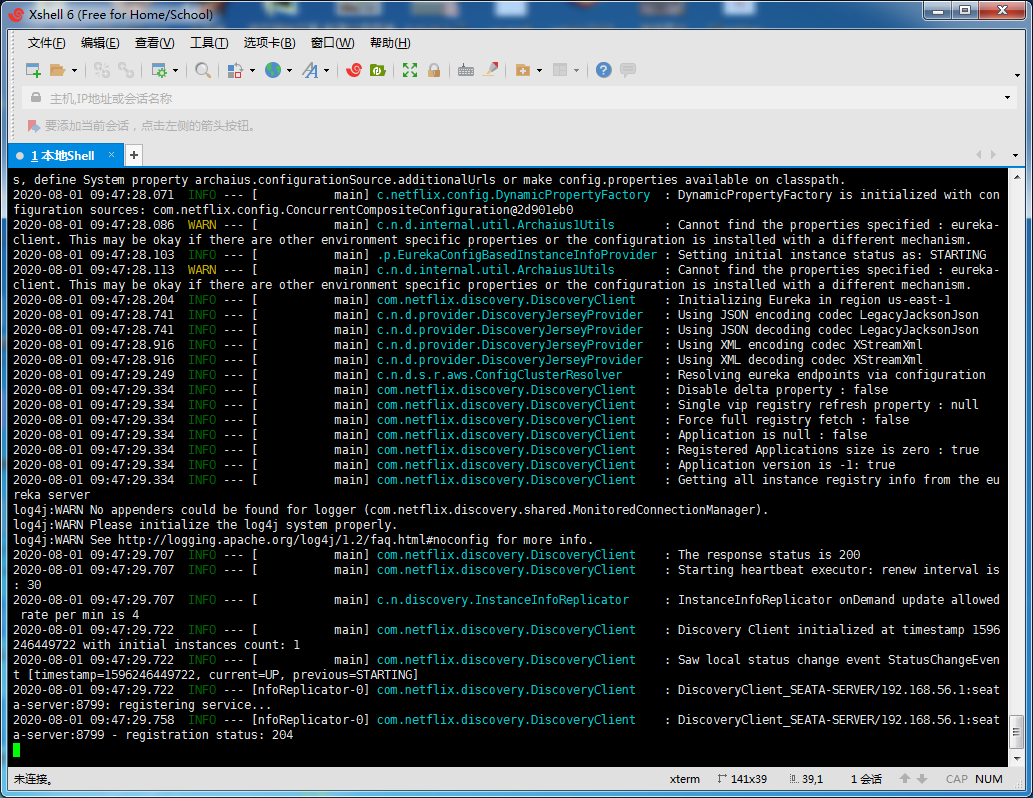
Task: Click the lock screen padlock icon
Action: (x=433, y=70)
